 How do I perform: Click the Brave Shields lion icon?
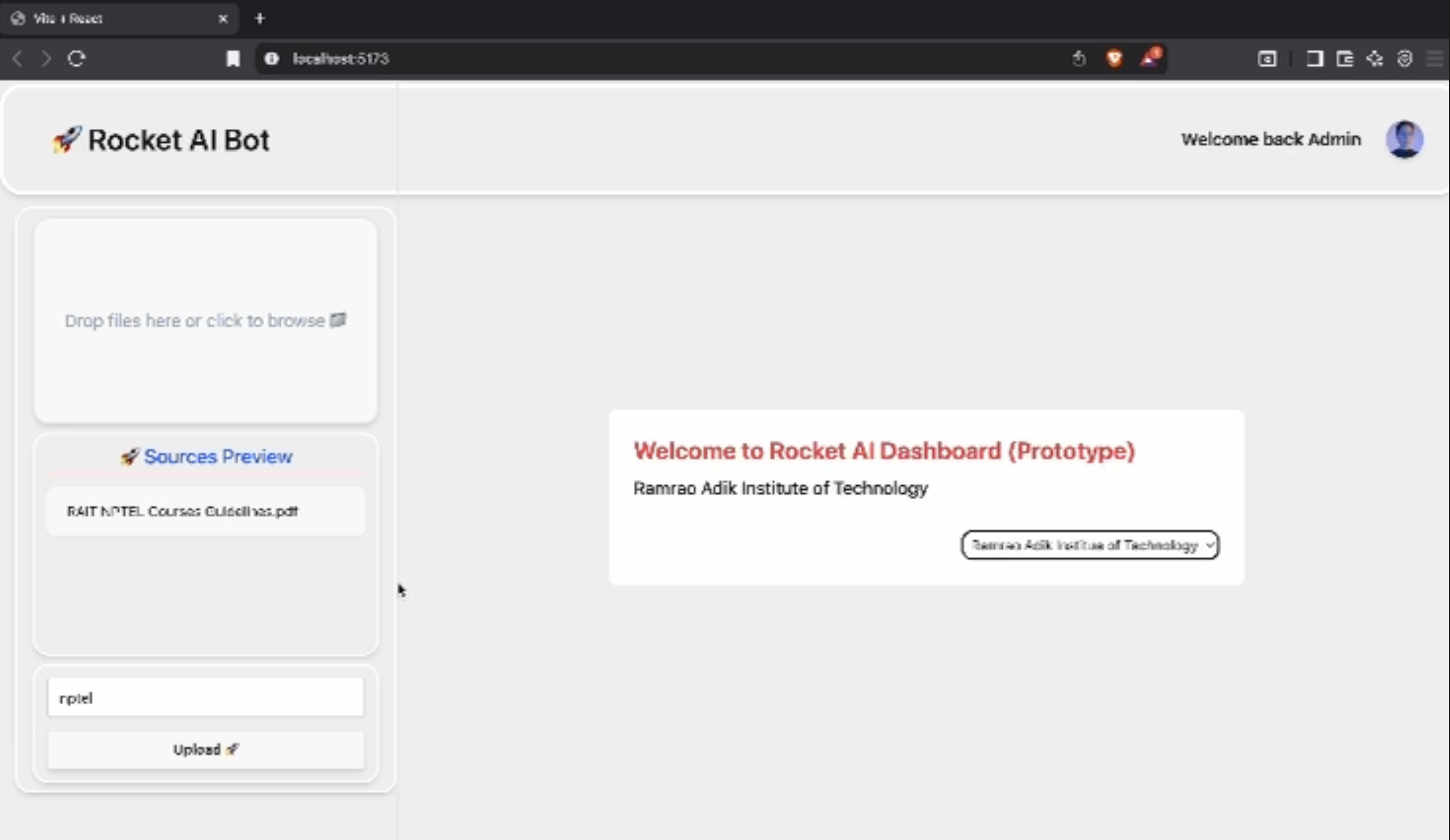click(1114, 58)
